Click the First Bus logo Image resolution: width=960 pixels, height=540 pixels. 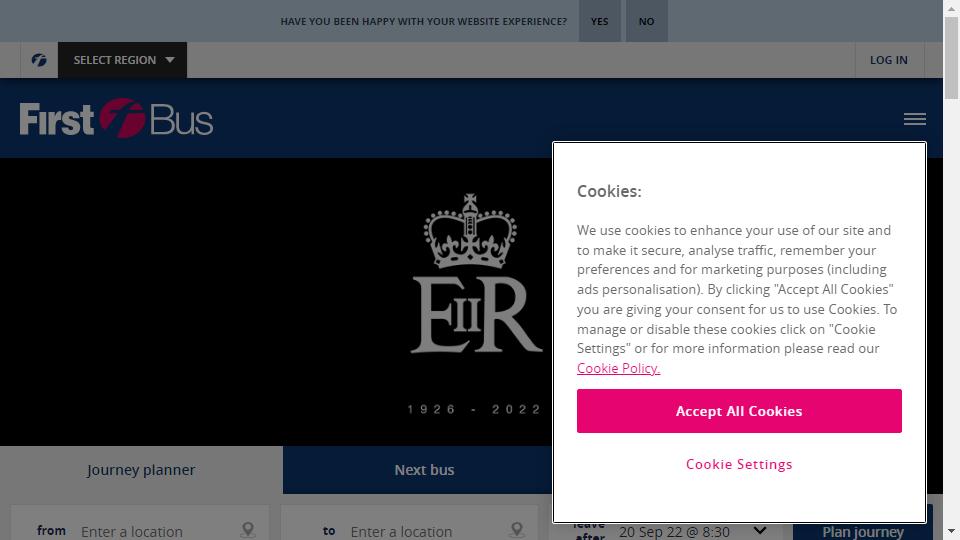[116, 118]
